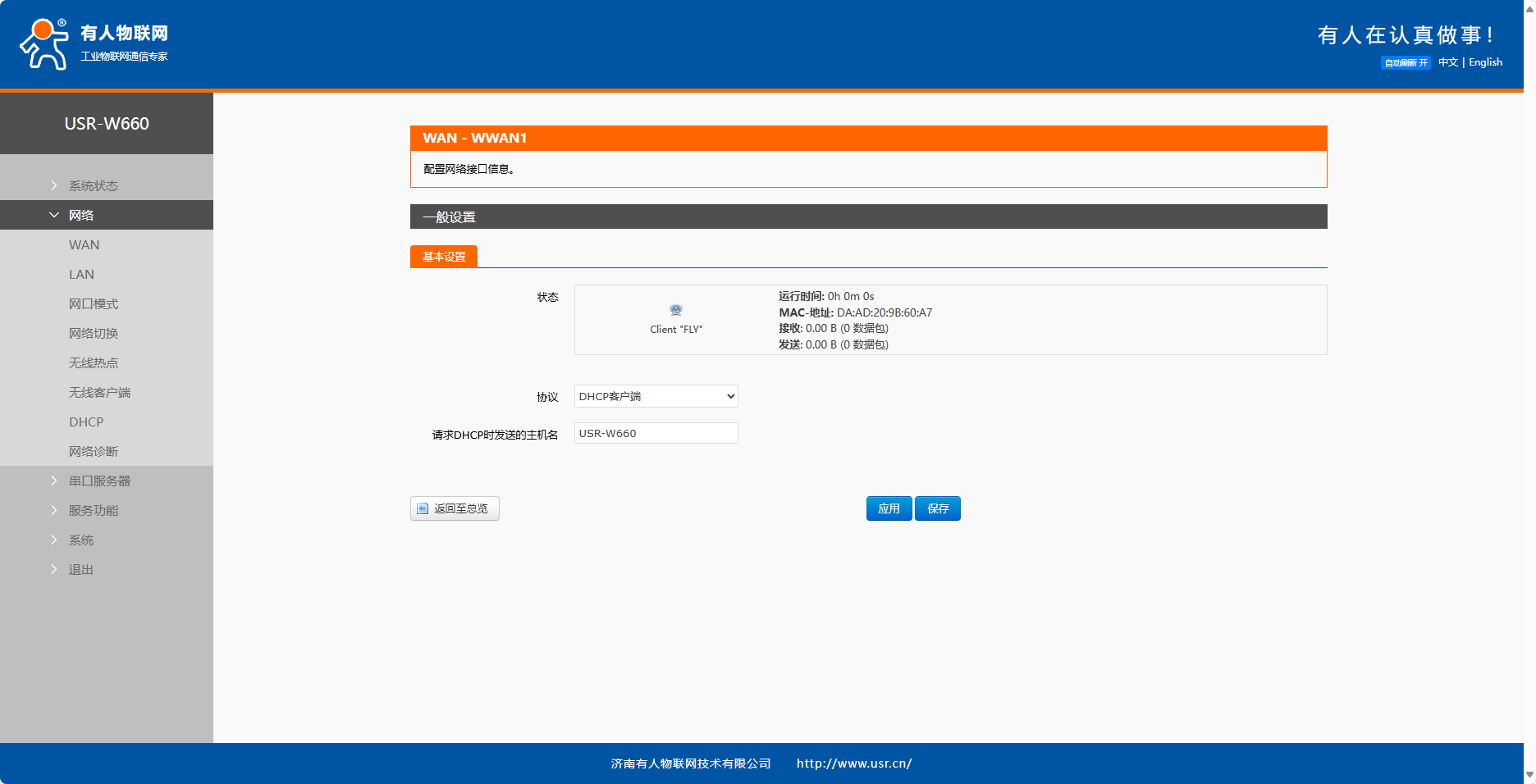Switch language to English

coord(1485,62)
